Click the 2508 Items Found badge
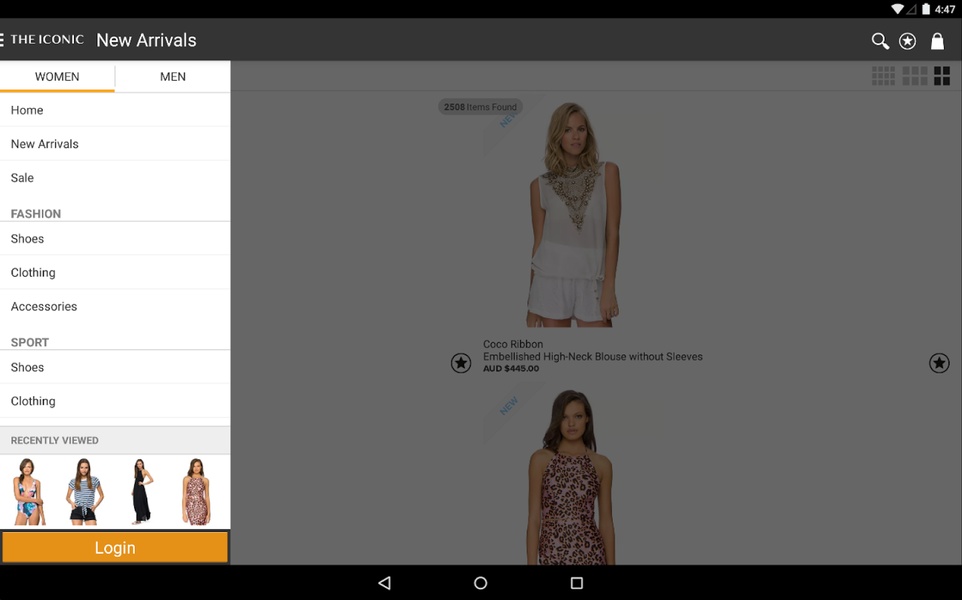Screen dimensions: 962x600 480,107
